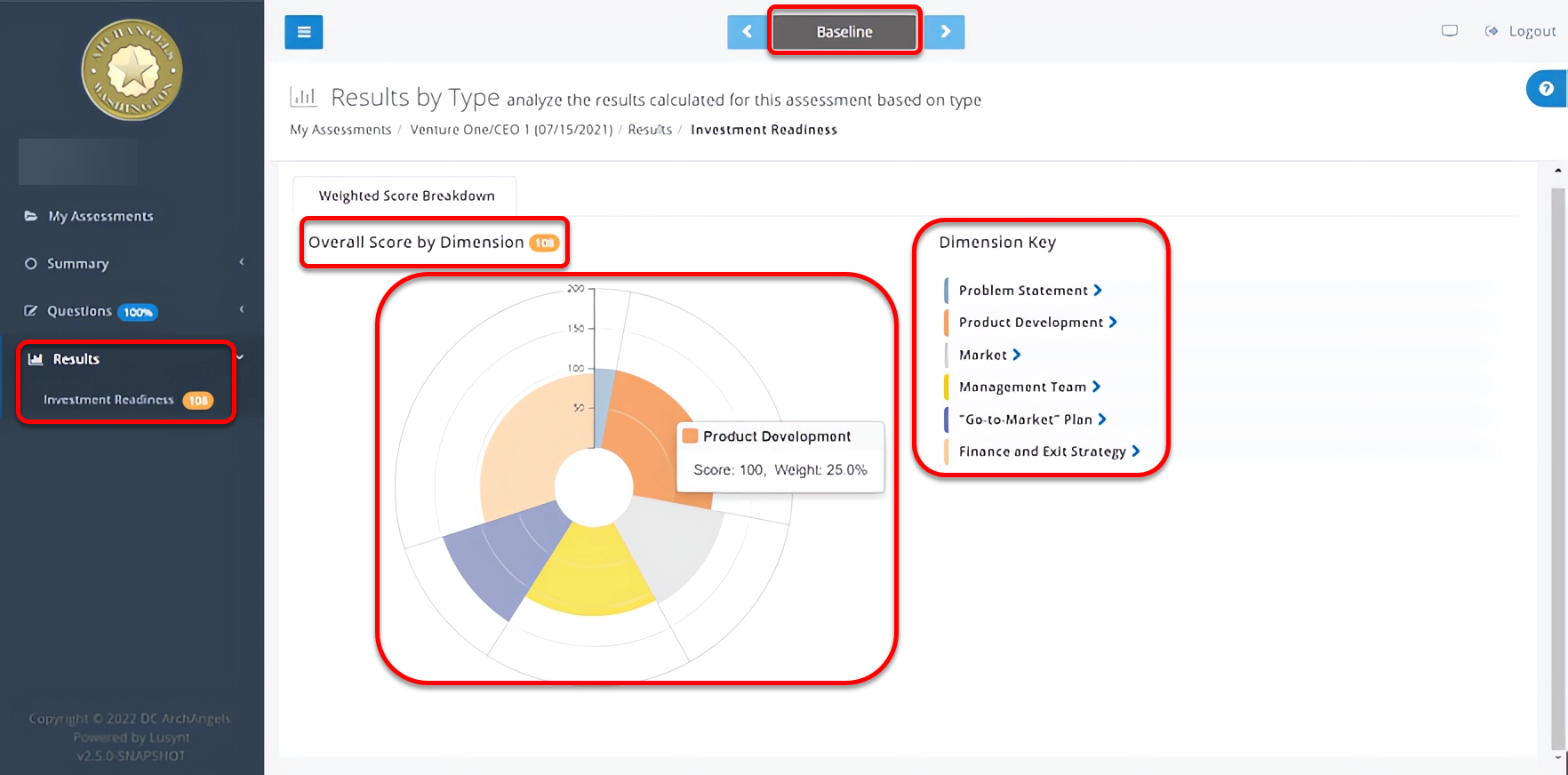
Task: Open My Assessments in the sidebar
Action: pos(100,216)
